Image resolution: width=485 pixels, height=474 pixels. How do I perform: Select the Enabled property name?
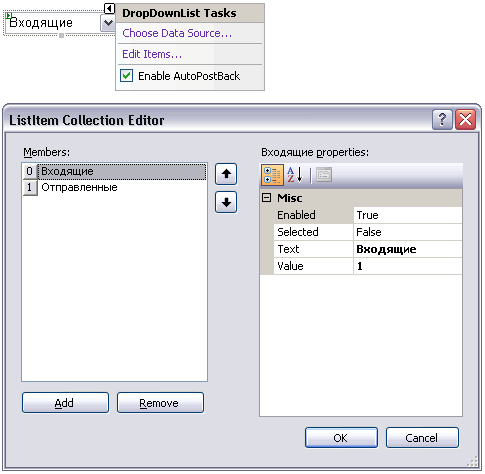tap(313, 215)
